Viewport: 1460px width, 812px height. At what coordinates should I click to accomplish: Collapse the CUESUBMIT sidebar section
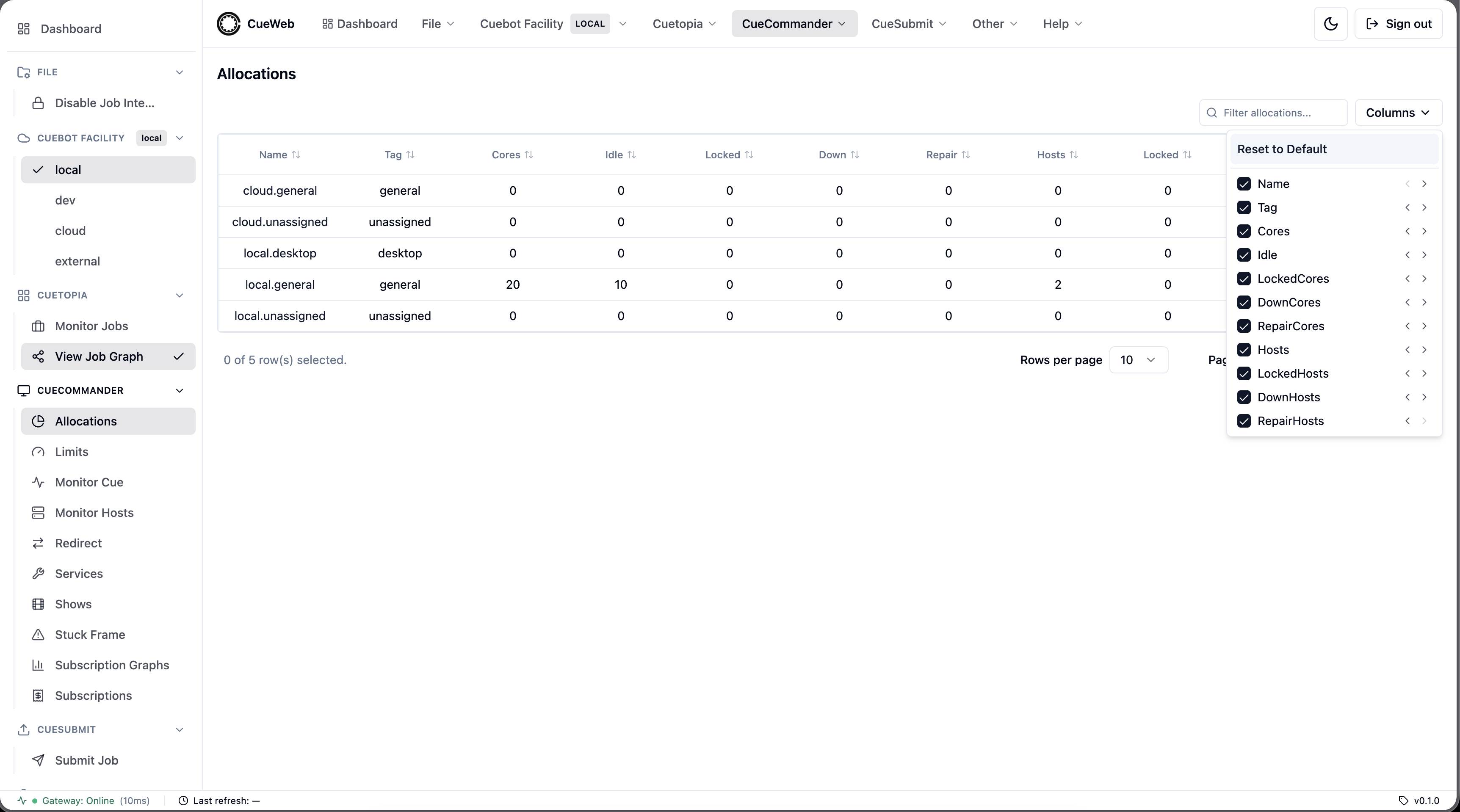(x=180, y=730)
